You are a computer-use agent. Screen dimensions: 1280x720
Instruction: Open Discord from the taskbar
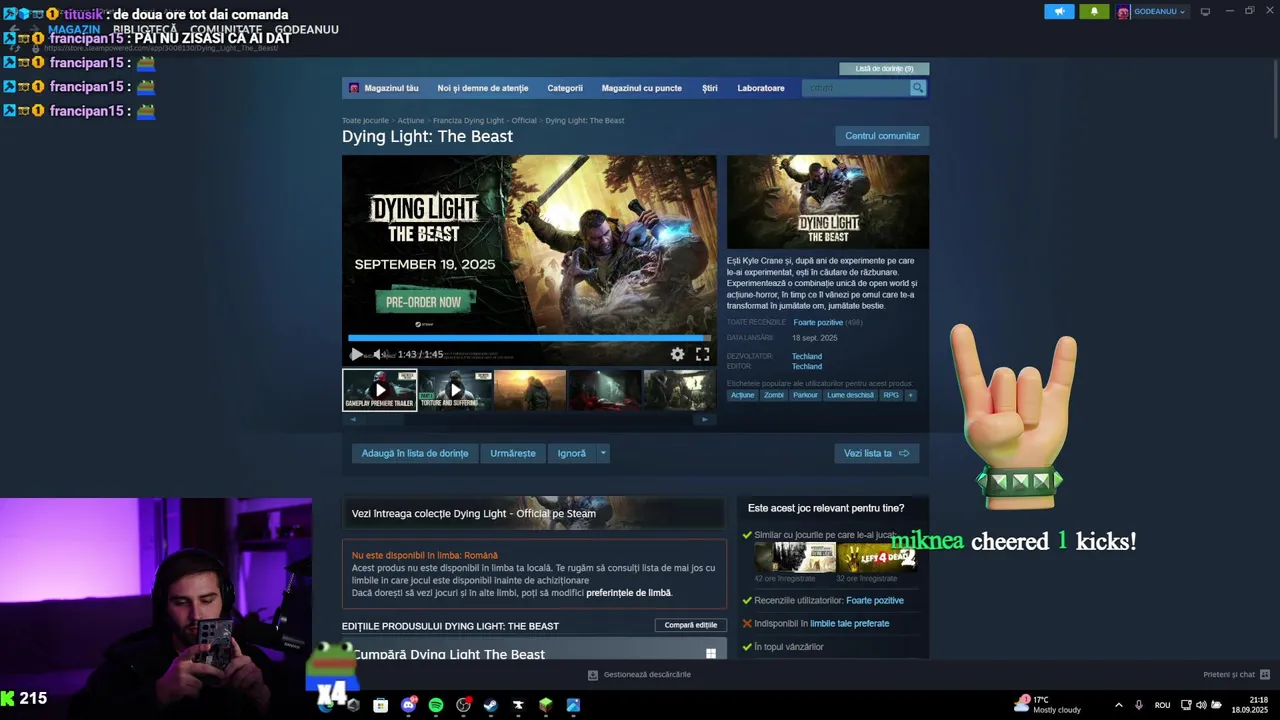(408, 705)
